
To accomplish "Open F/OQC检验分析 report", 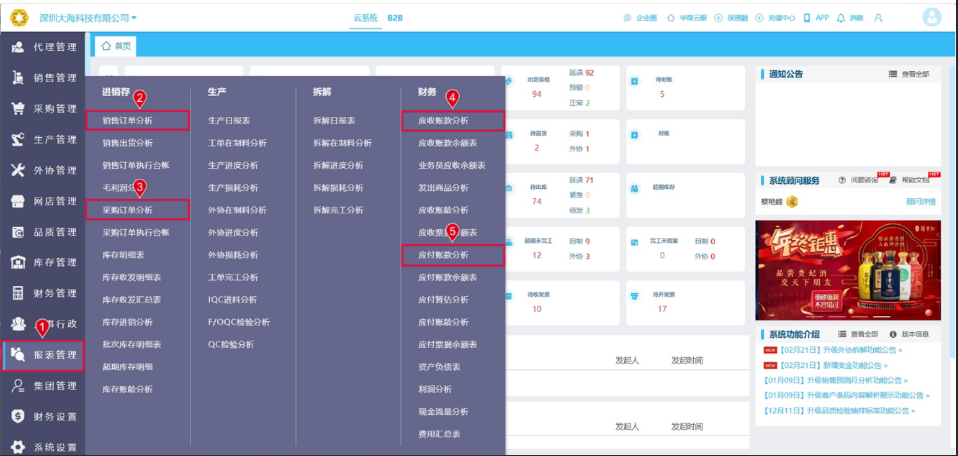I will click(239, 322).
